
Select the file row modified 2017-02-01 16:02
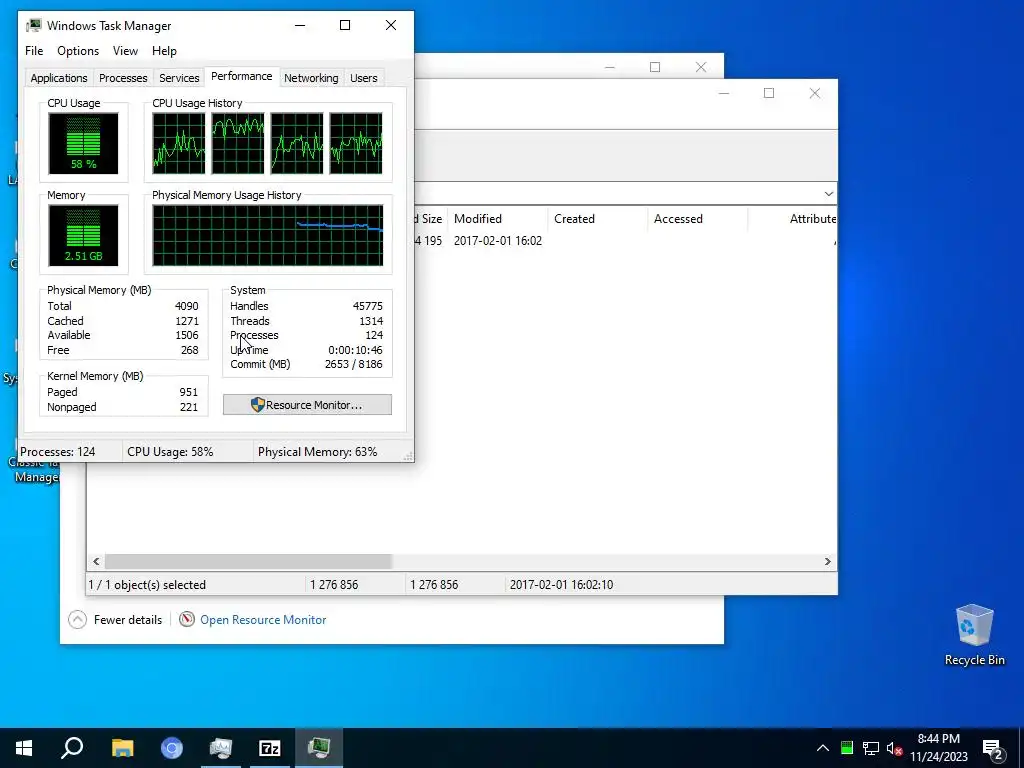625,241
